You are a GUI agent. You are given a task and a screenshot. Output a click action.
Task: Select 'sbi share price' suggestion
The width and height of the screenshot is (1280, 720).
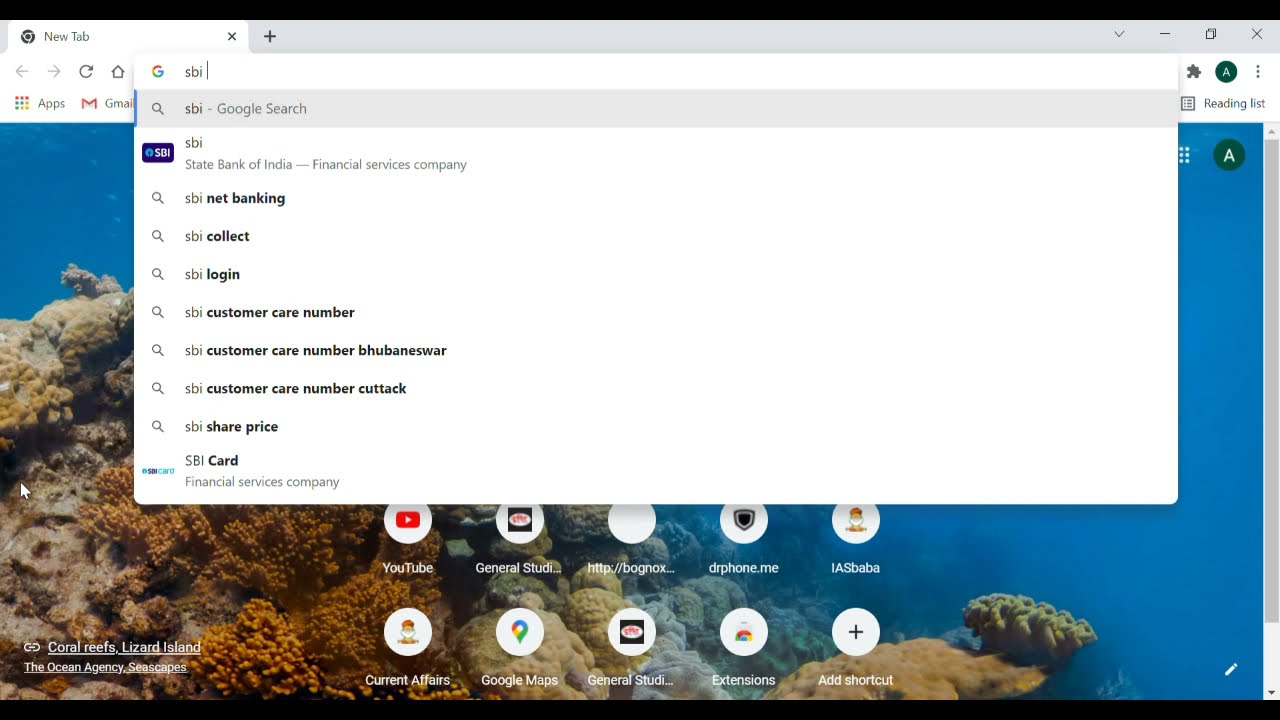click(656, 426)
